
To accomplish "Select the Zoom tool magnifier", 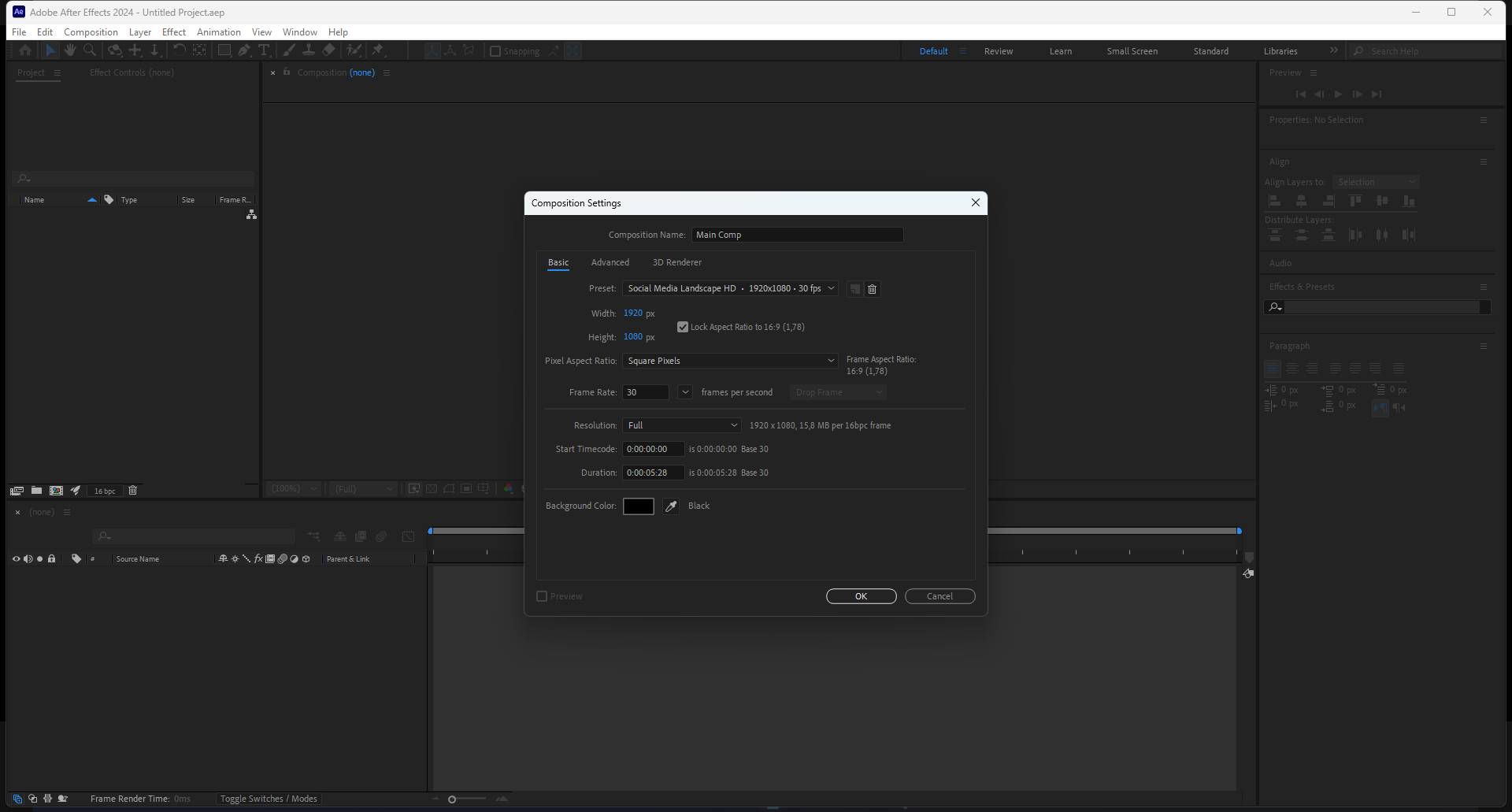I will (90, 50).
